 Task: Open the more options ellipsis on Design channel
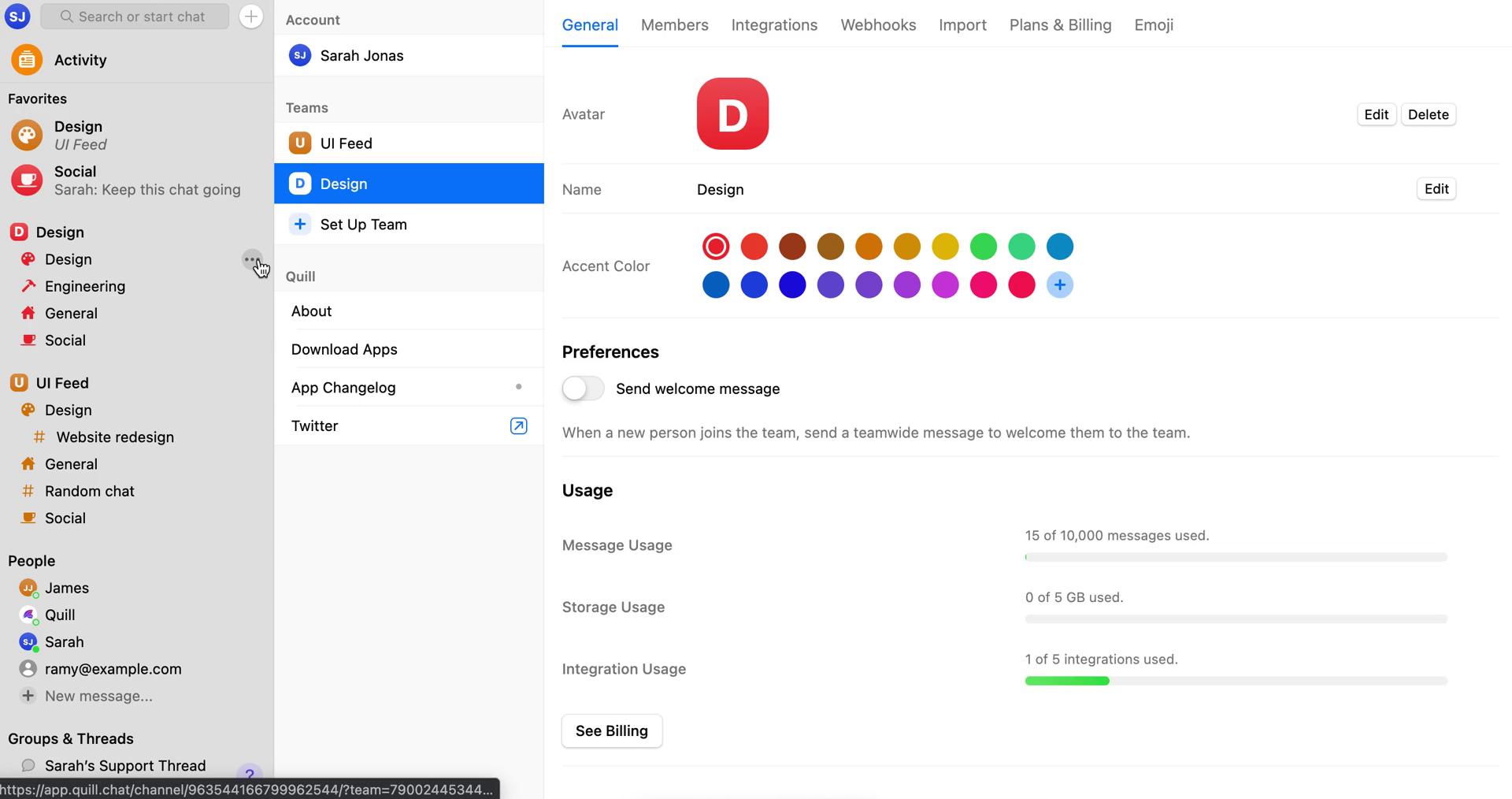click(x=251, y=259)
